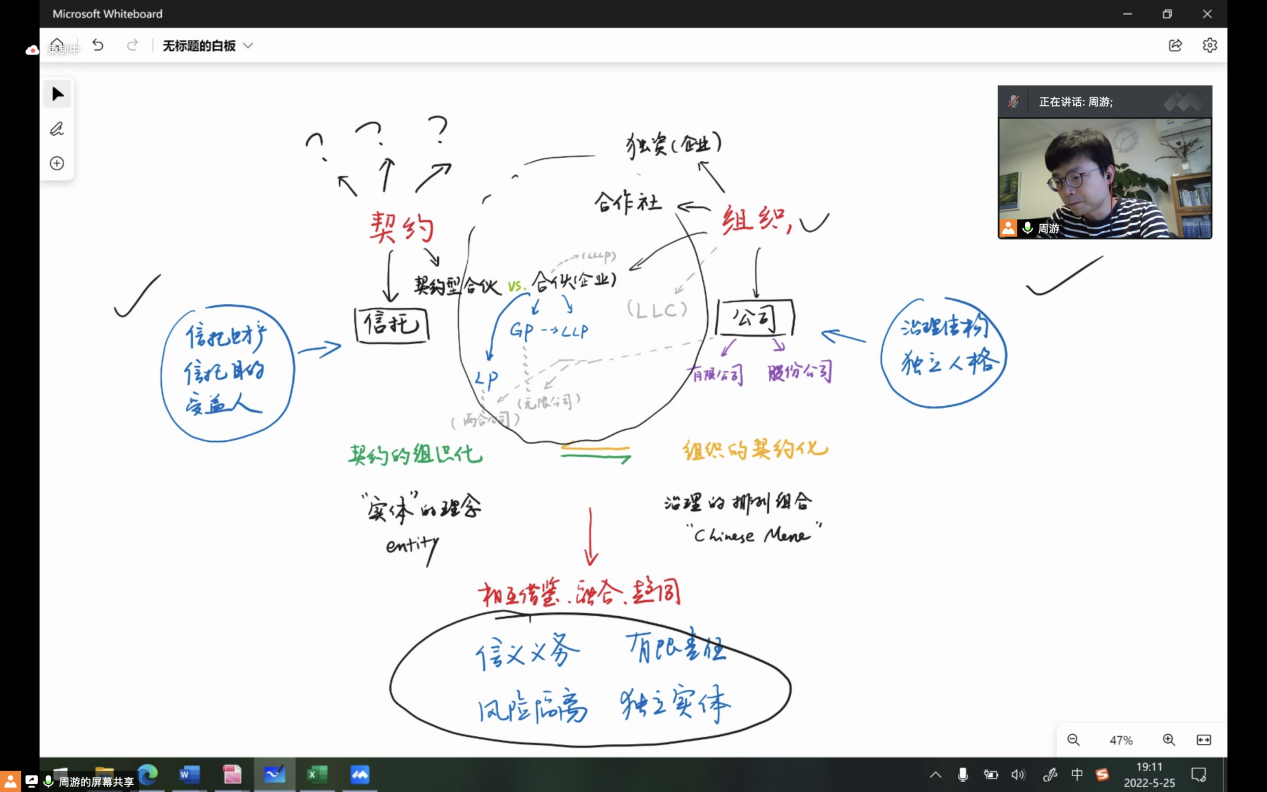
Task: Fit whiteboard content to screen
Action: point(1204,740)
